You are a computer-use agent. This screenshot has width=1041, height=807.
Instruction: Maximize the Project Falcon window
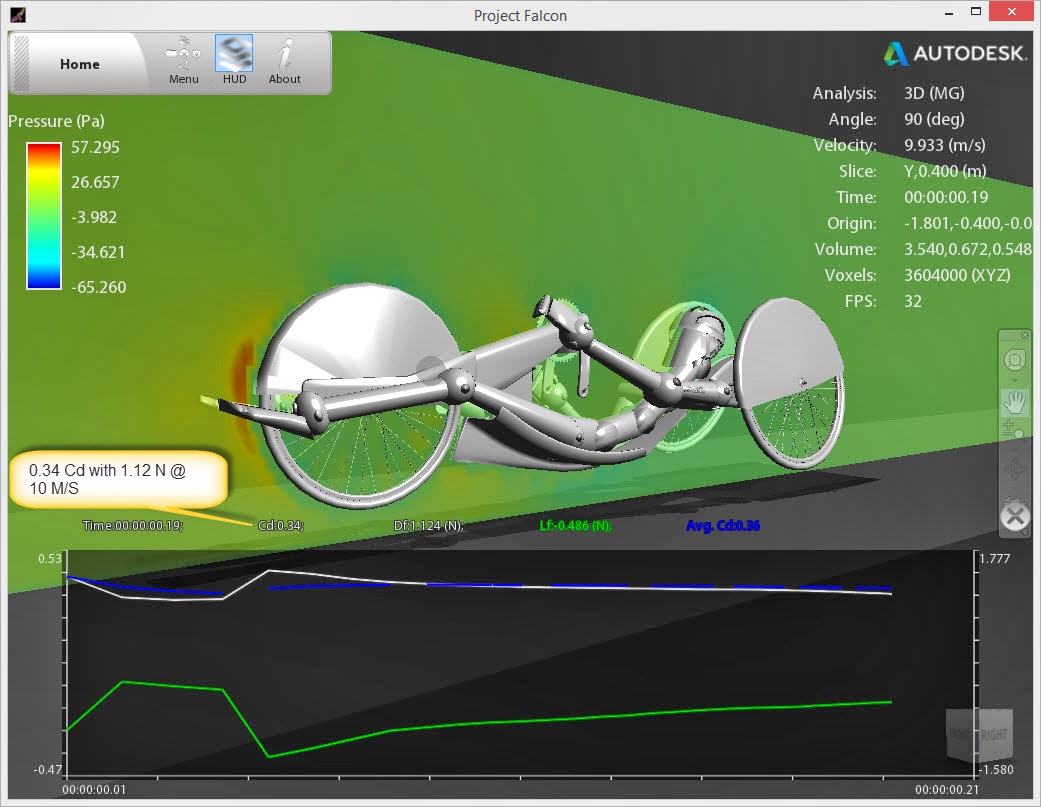tap(976, 11)
